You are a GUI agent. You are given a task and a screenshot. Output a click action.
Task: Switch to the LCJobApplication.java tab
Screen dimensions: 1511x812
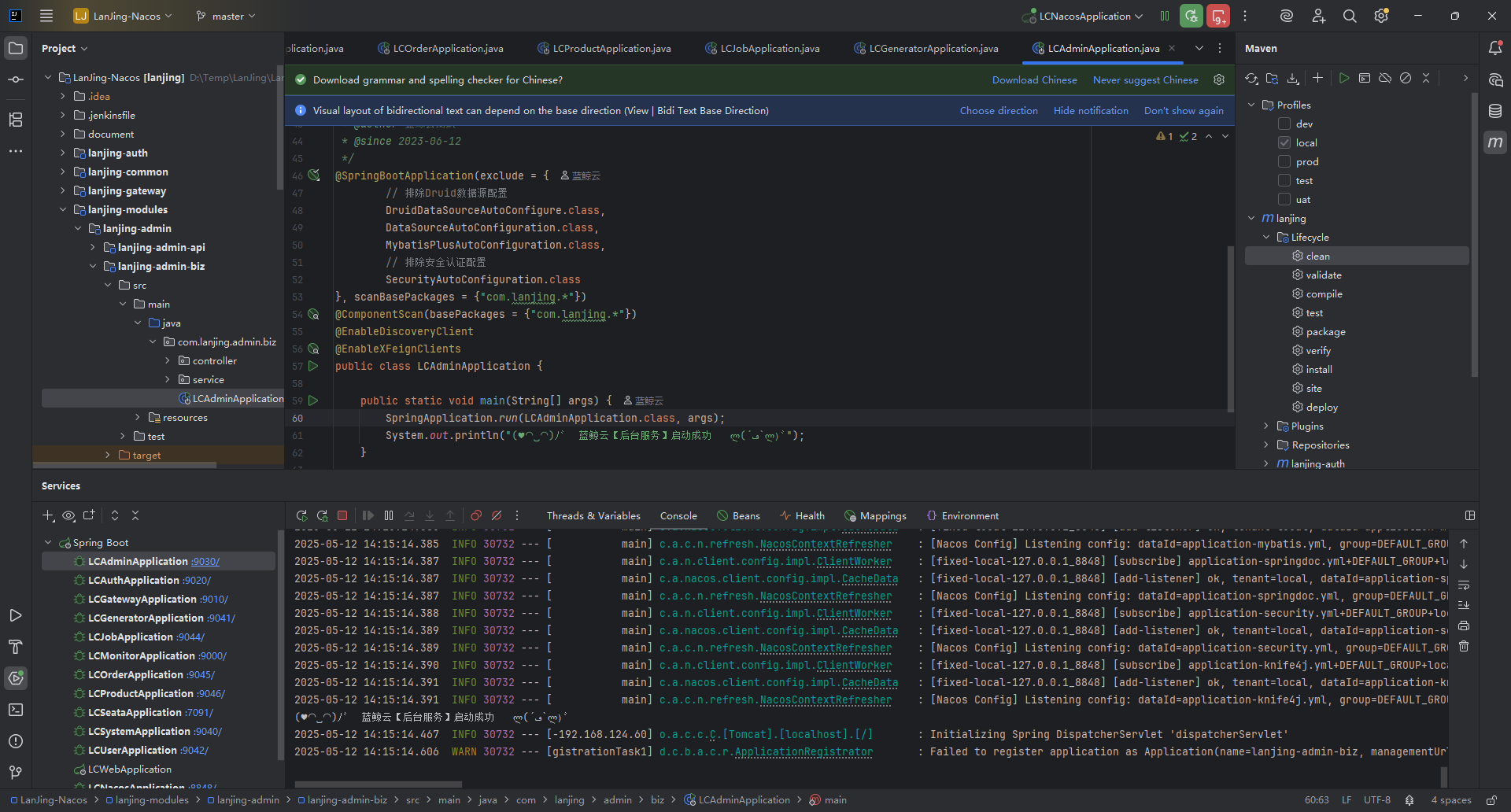point(762,48)
